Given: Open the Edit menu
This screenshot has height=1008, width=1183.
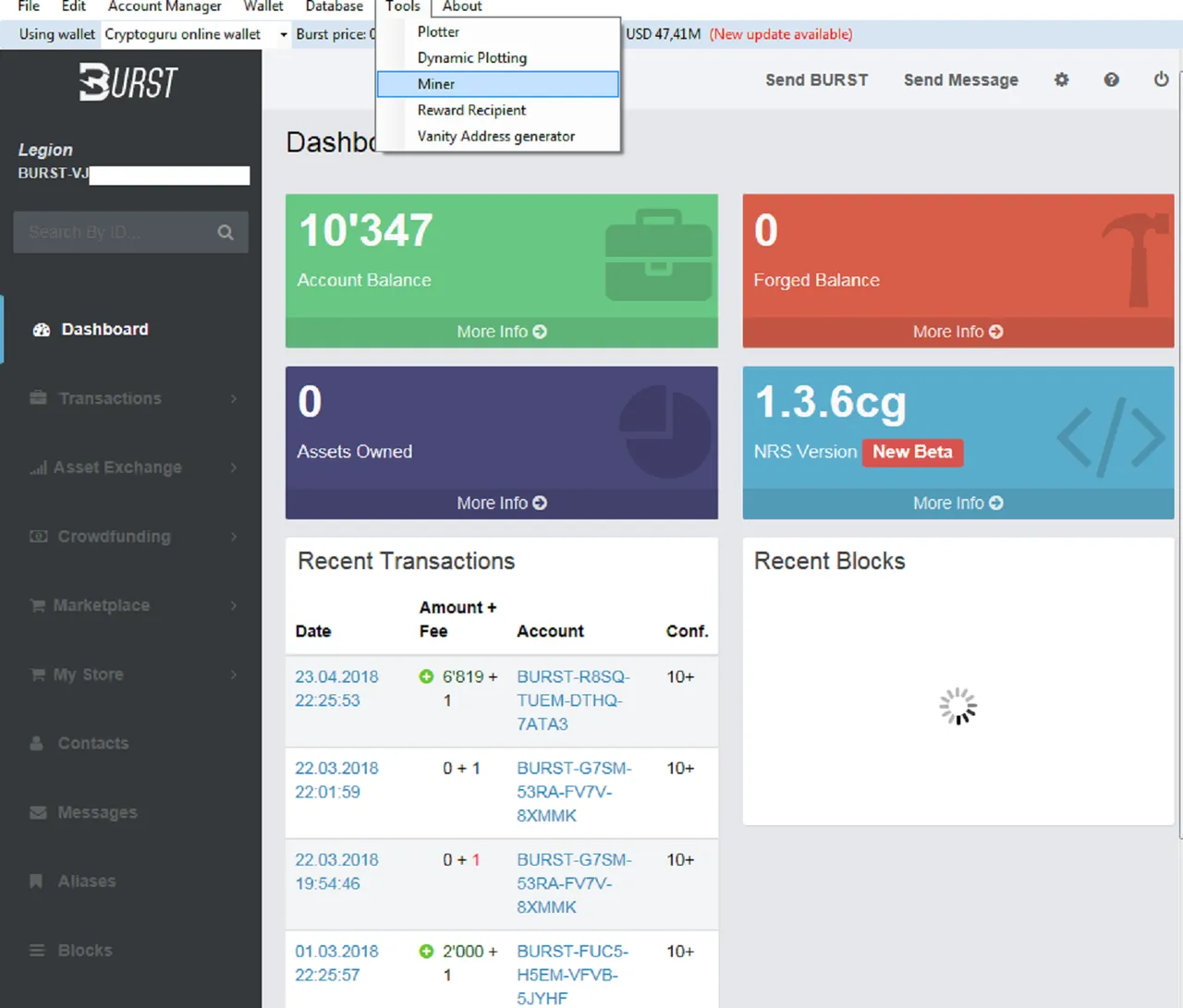Looking at the screenshot, I should pyautogui.click(x=74, y=6).
